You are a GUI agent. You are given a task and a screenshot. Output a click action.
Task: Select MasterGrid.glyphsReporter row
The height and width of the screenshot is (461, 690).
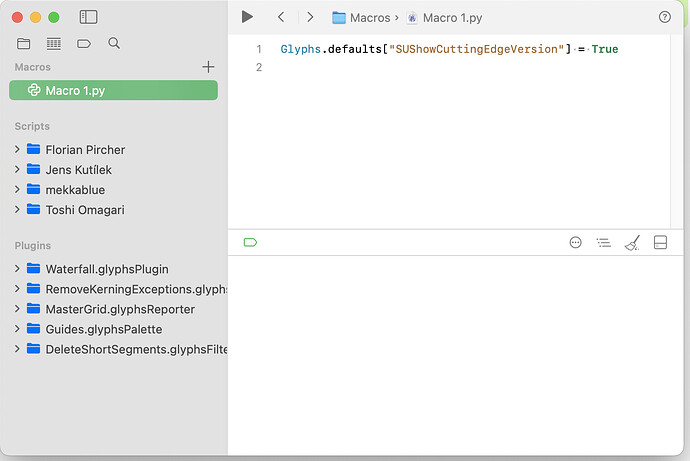coord(114,309)
